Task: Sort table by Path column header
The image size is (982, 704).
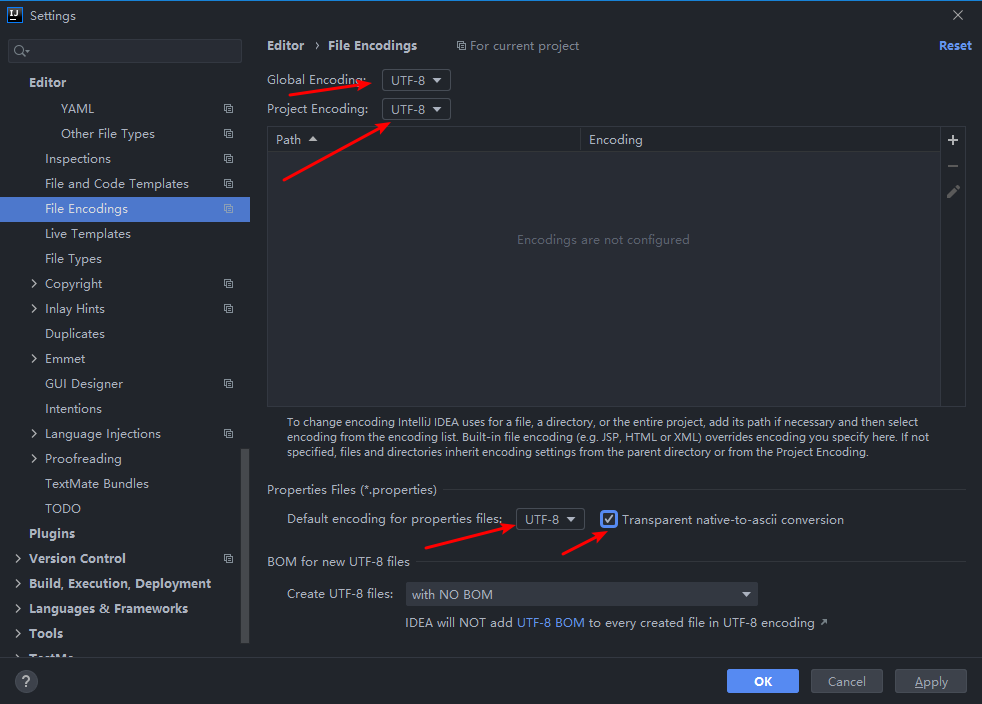Action: [x=424, y=140]
